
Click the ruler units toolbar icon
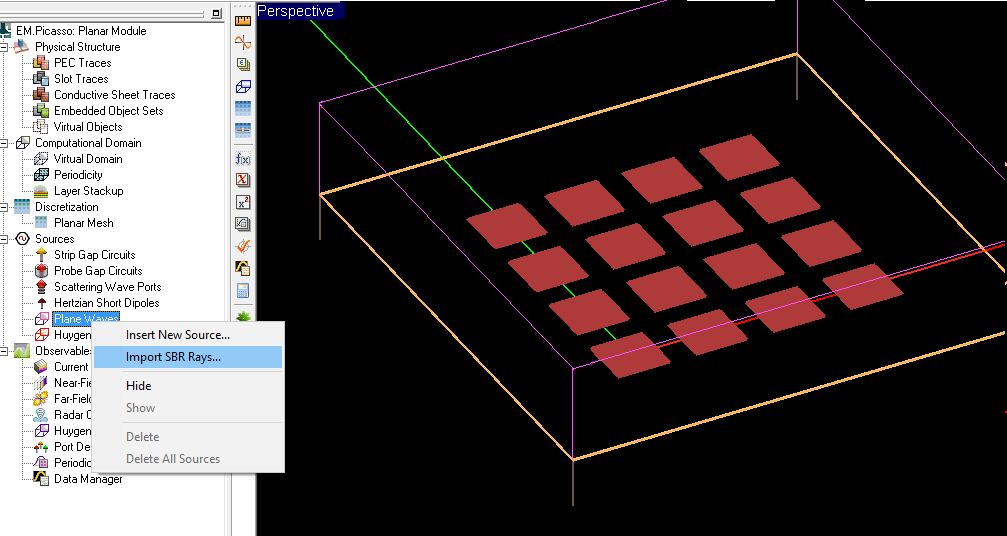pyautogui.click(x=242, y=19)
